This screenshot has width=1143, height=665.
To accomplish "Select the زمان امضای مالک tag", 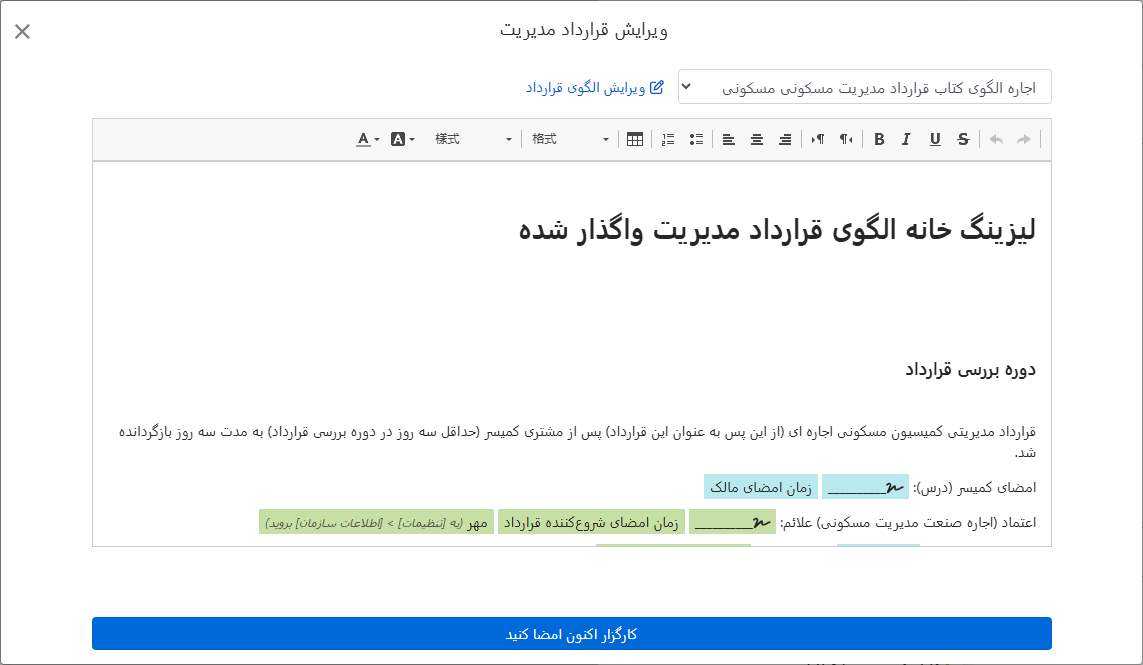I will 761,486.
